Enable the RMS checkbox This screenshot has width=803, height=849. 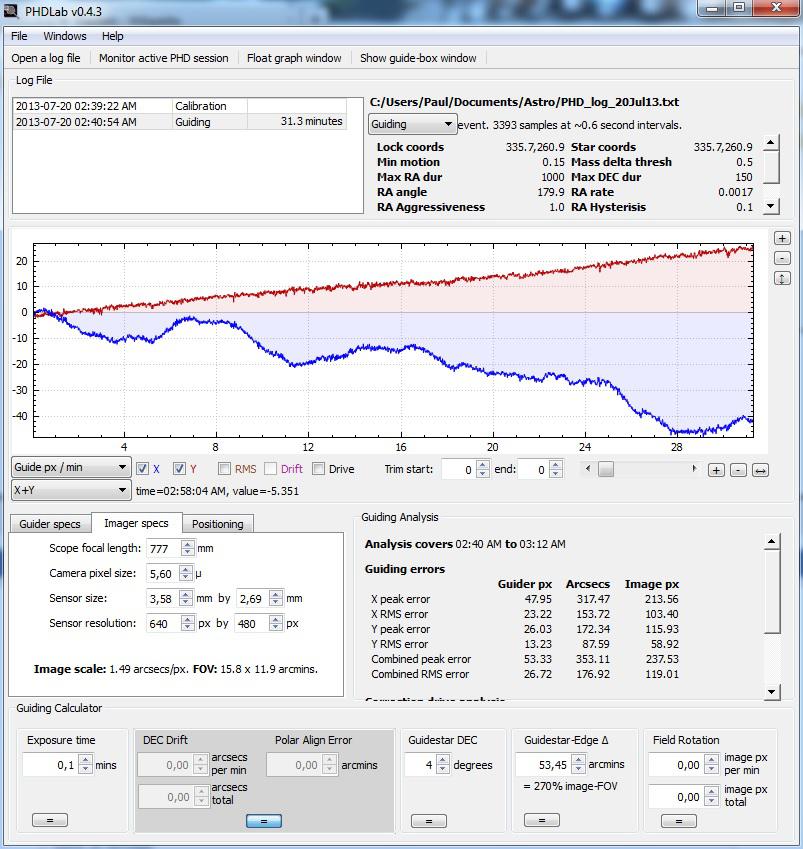tap(224, 469)
